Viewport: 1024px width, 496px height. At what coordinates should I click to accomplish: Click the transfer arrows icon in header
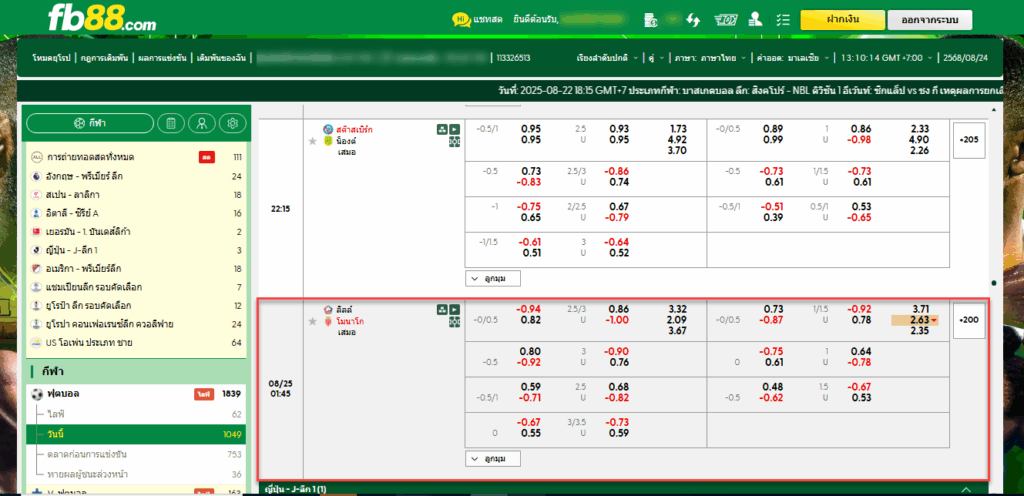click(693, 20)
